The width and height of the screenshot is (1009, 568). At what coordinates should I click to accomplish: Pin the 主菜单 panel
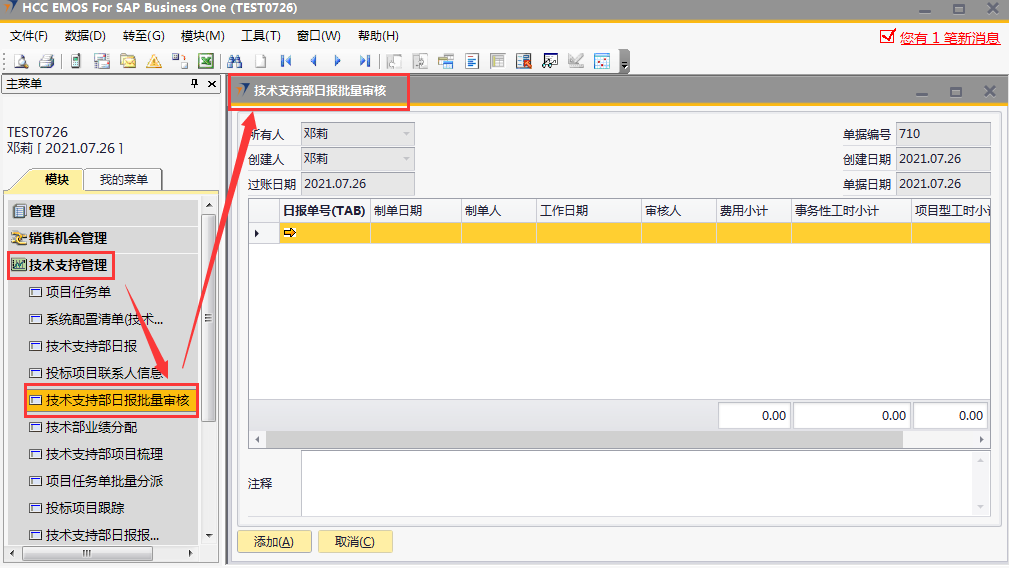coord(195,85)
